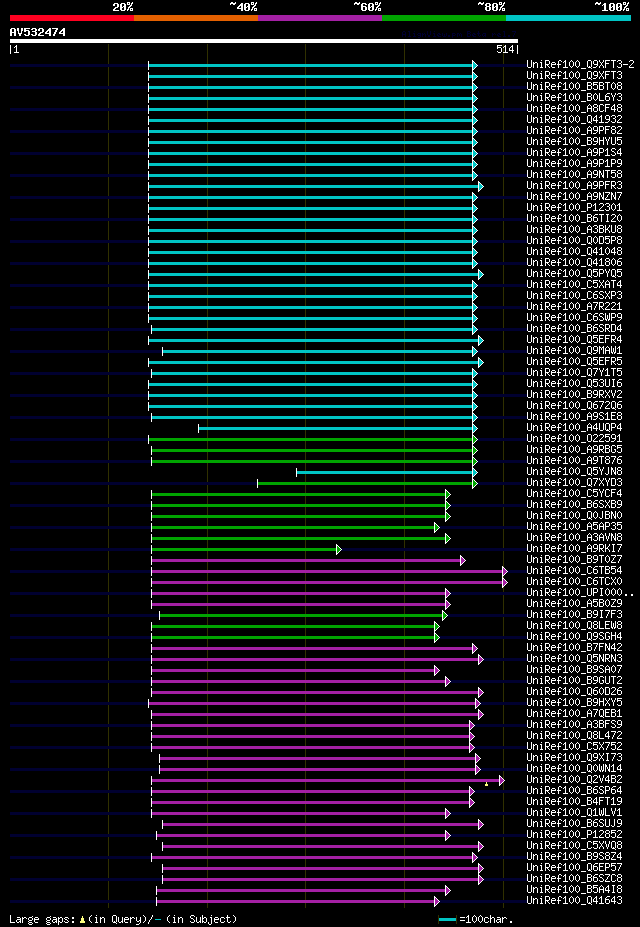Open the UniRef100_B5BT08 hit label
The image size is (640, 927).
pyautogui.click(x=574, y=86)
